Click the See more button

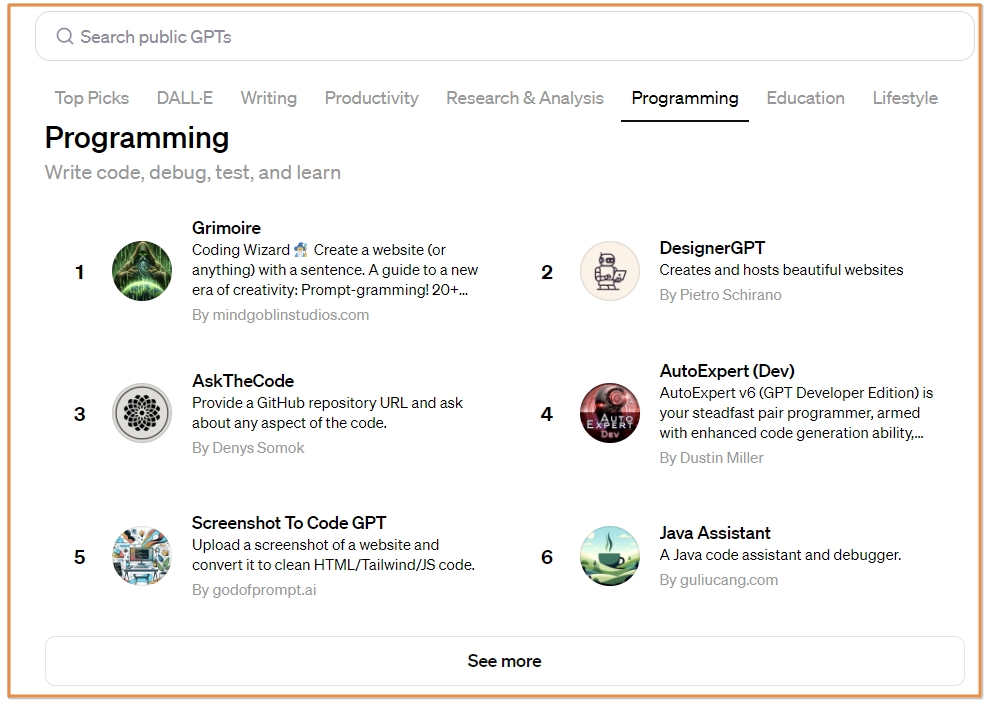coord(505,661)
